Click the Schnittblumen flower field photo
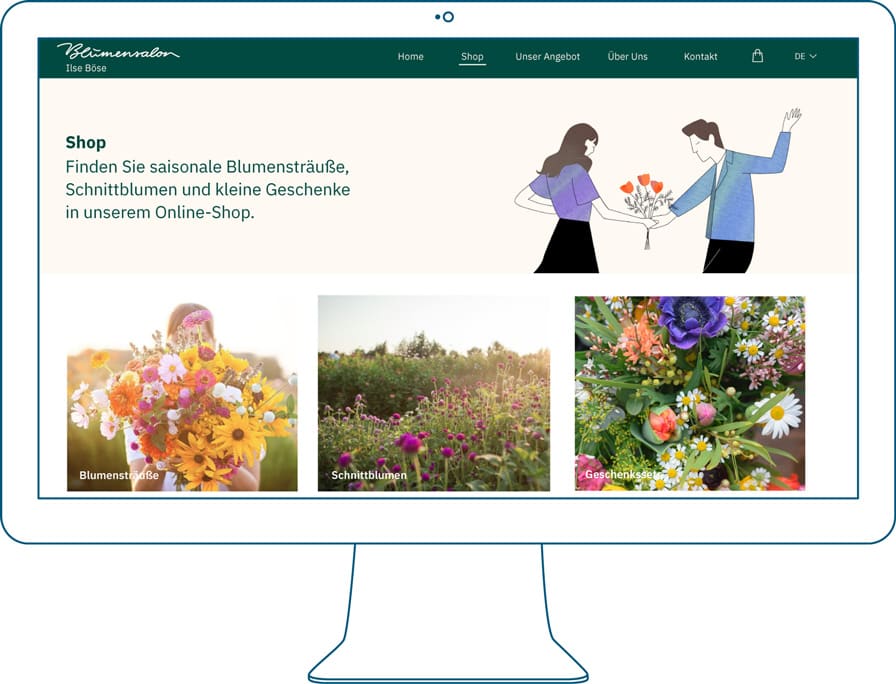Viewport: 896px width, 684px height. pos(432,390)
